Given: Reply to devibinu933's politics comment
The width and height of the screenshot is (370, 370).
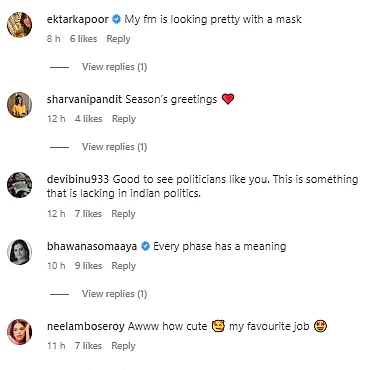Looking at the screenshot, I should [x=123, y=214].
